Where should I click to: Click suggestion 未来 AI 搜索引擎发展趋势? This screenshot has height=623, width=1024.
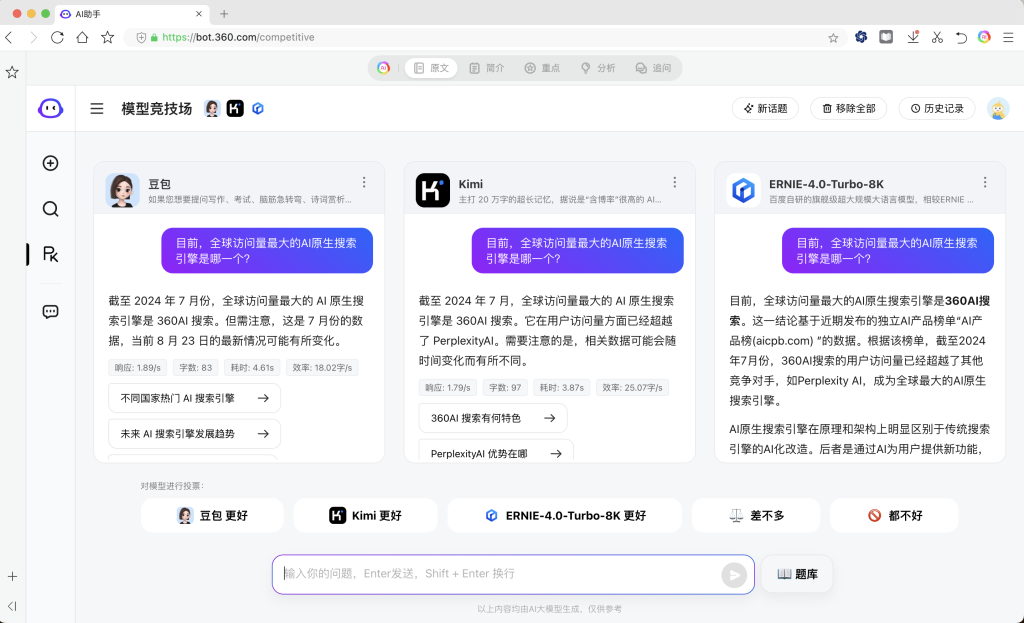[195, 434]
